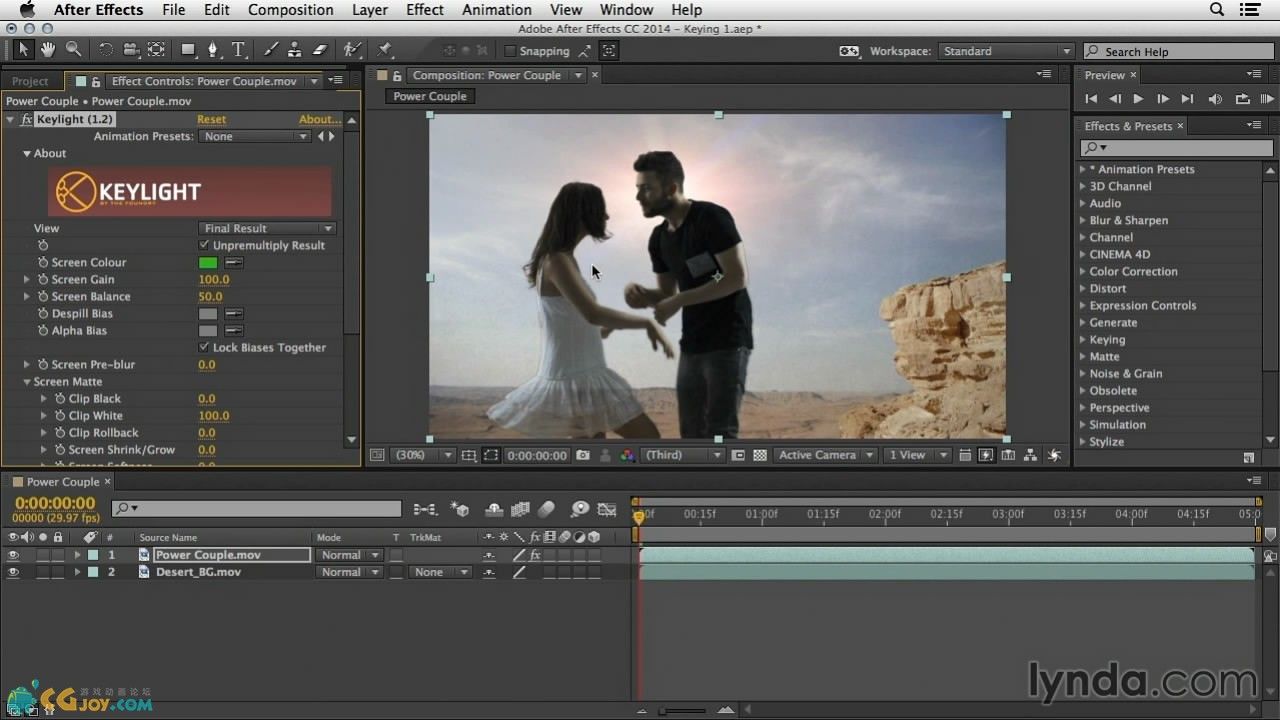Click the About link for Keylight
This screenshot has width=1280, height=720.
[319, 119]
